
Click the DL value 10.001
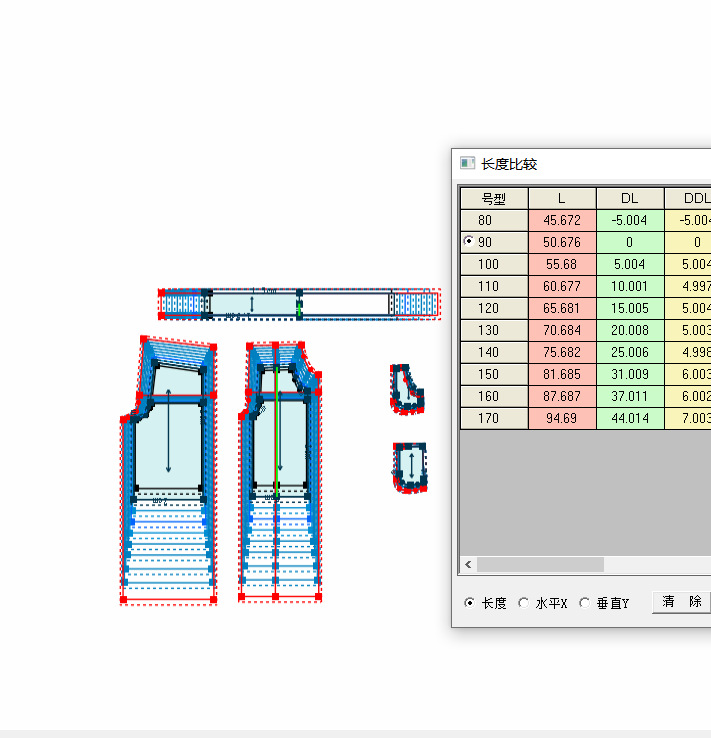pos(630,286)
